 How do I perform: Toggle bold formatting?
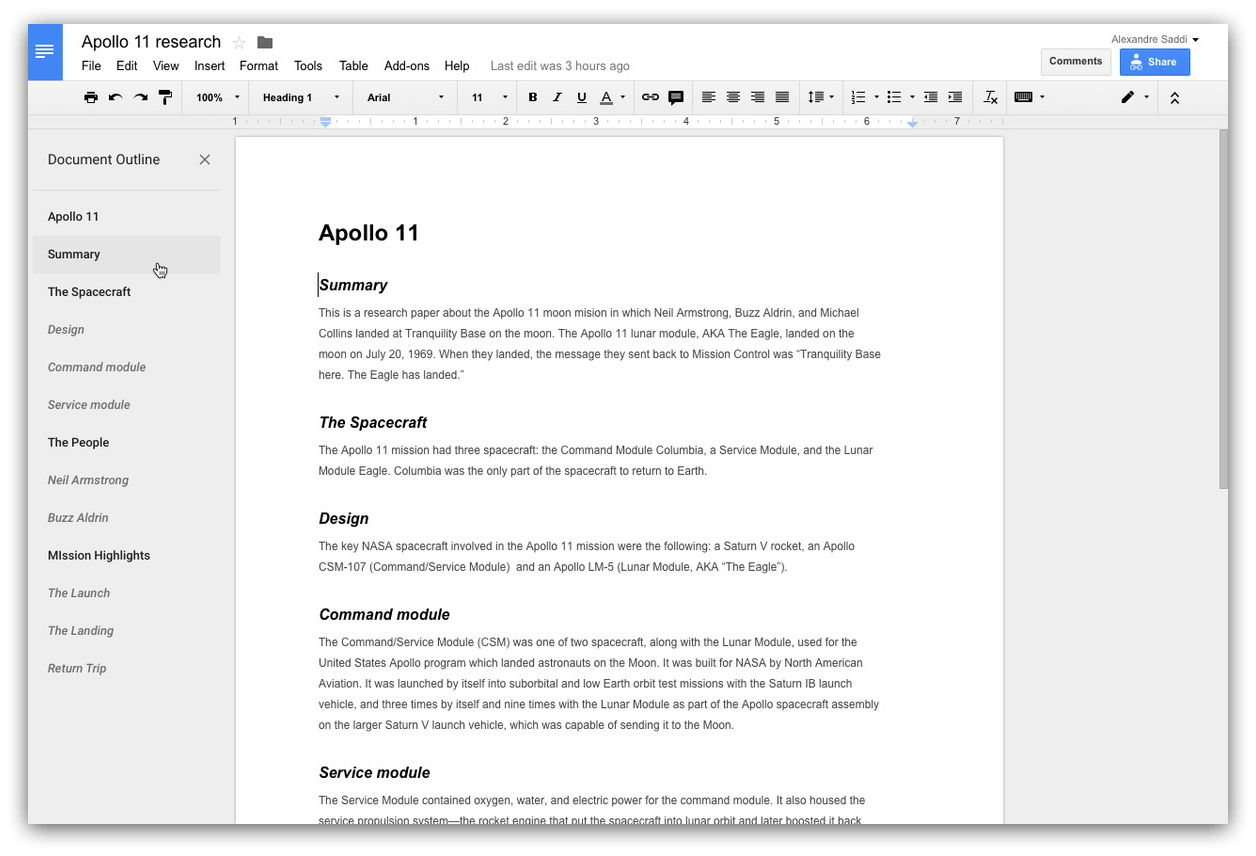point(533,97)
